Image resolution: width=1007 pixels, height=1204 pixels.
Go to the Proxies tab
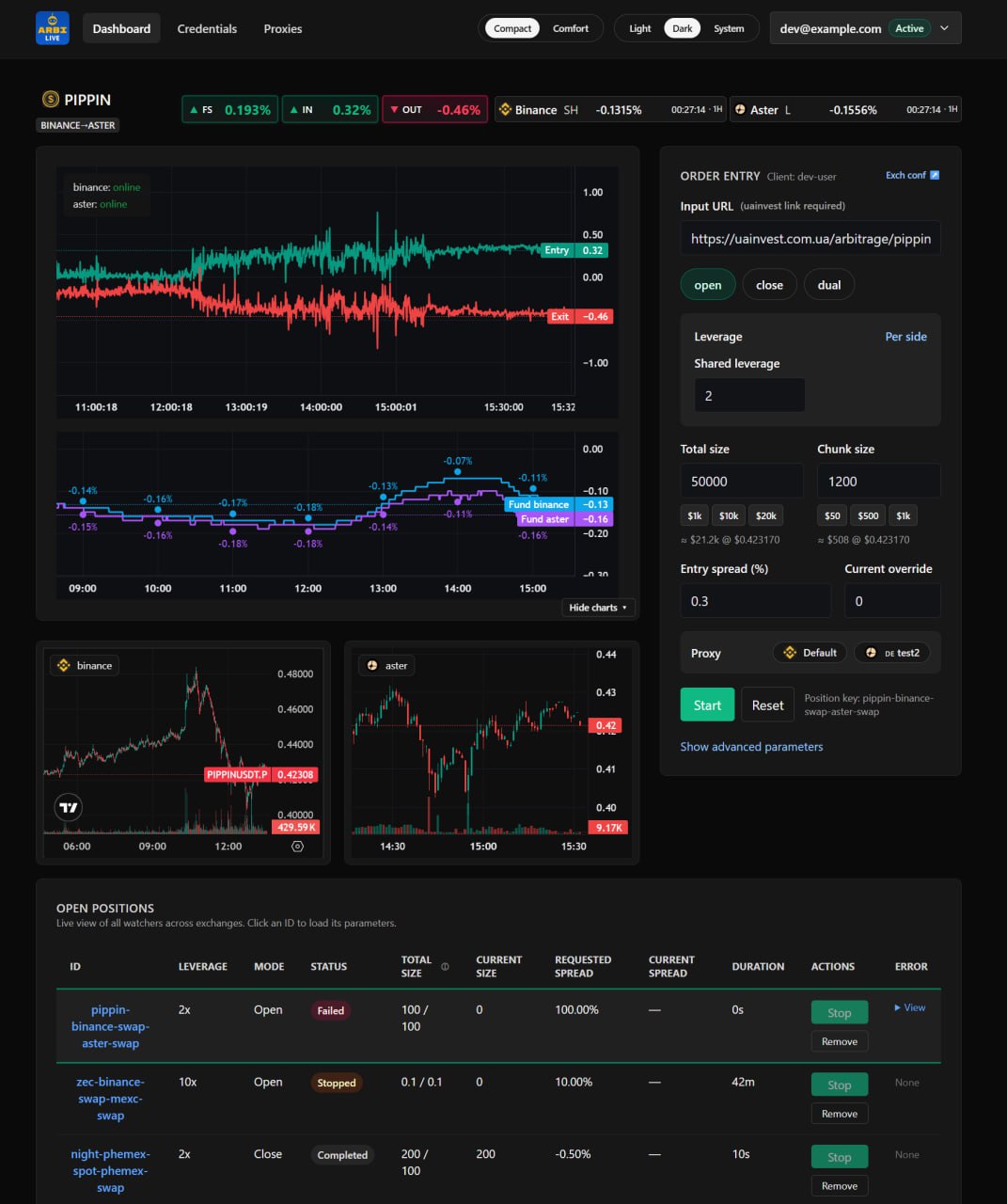tap(283, 28)
